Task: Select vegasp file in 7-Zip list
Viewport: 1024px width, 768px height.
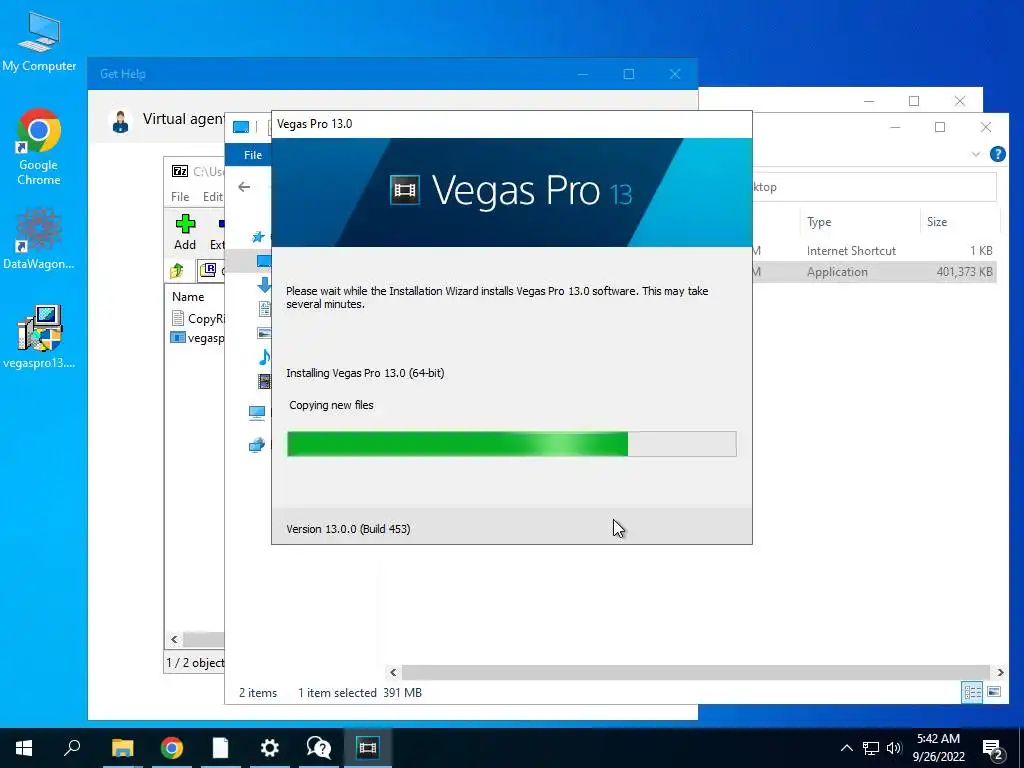Action: [197, 338]
